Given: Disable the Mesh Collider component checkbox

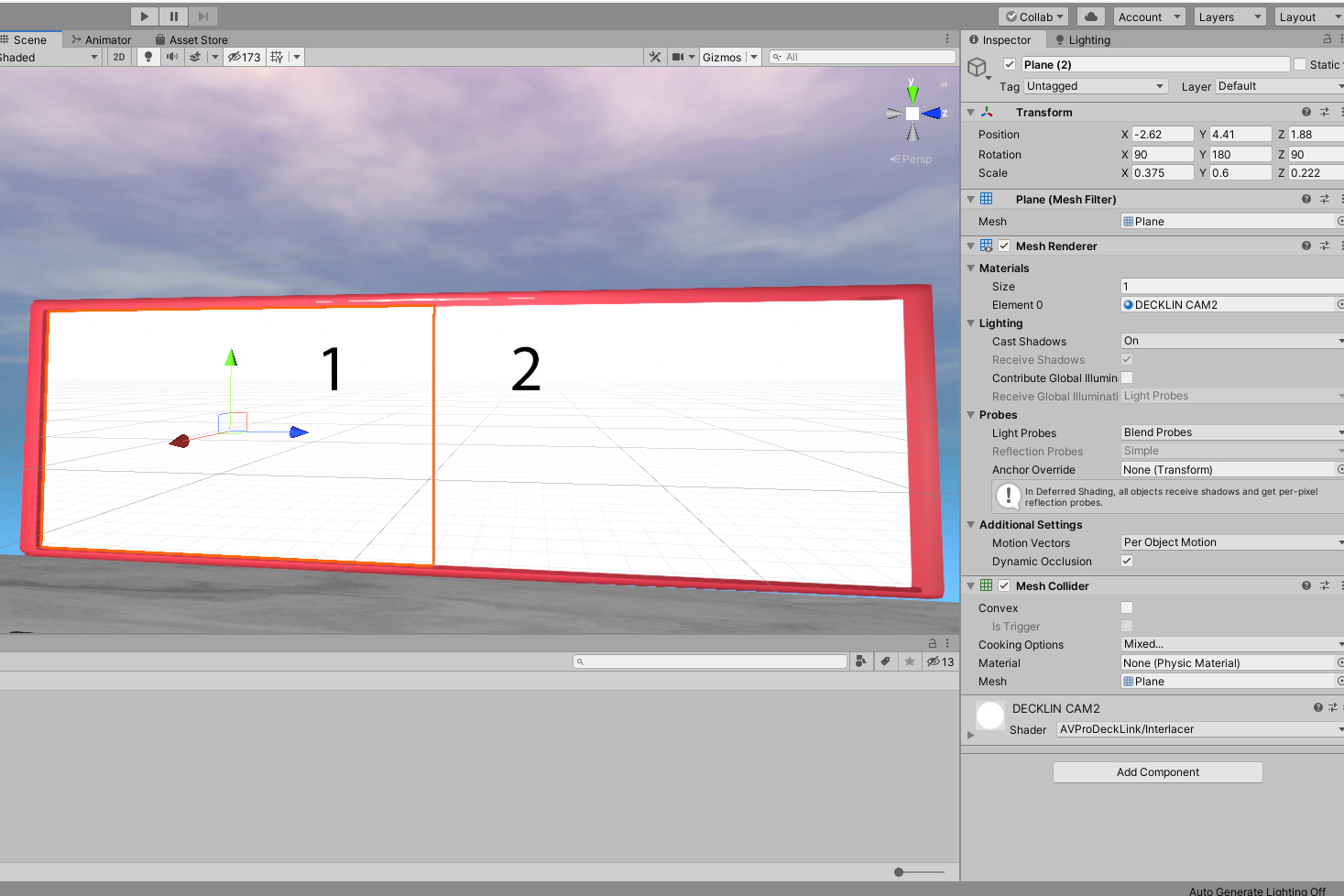Looking at the screenshot, I should (1004, 585).
